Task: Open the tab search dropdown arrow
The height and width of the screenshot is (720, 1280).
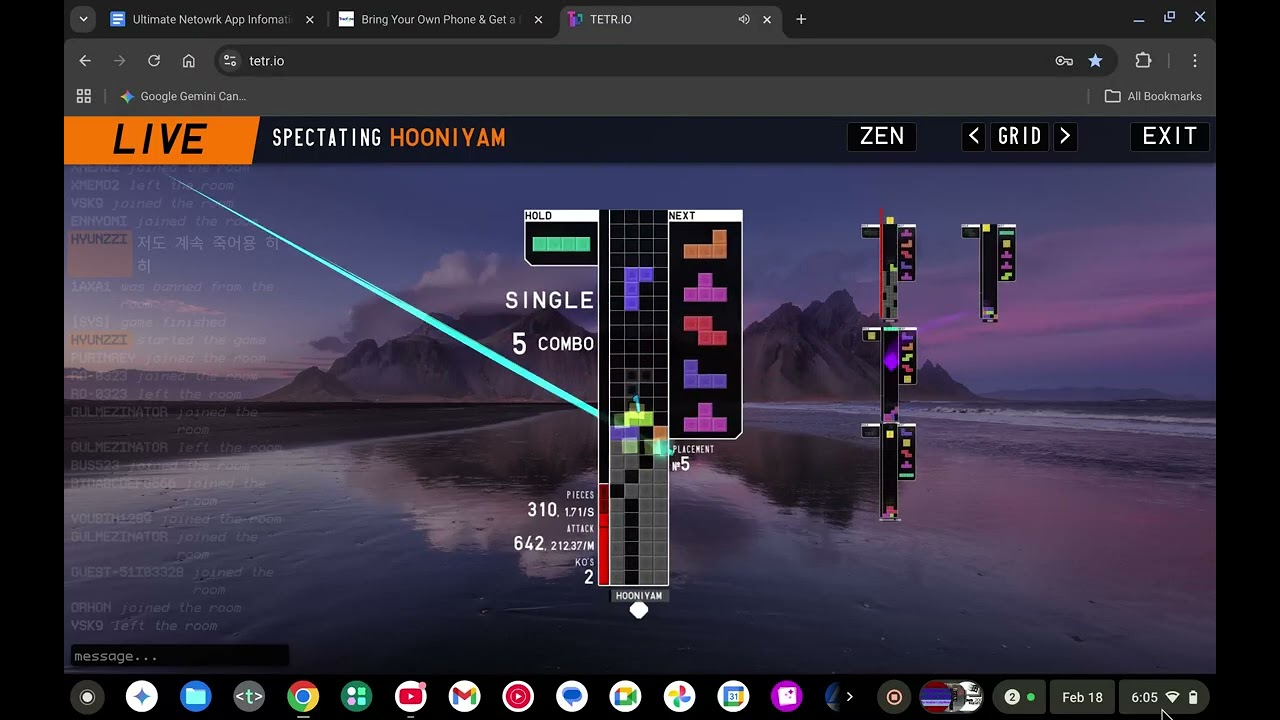Action: (84, 19)
